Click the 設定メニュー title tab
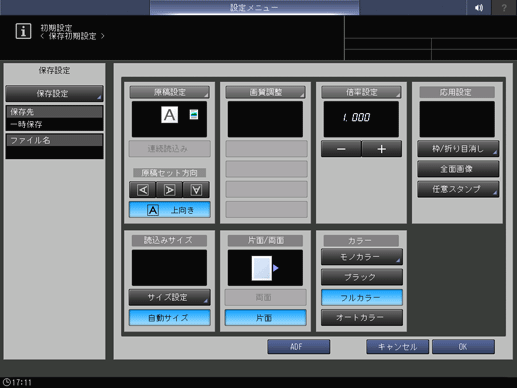This screenshot has width=517, height=388. pos(254,7)
